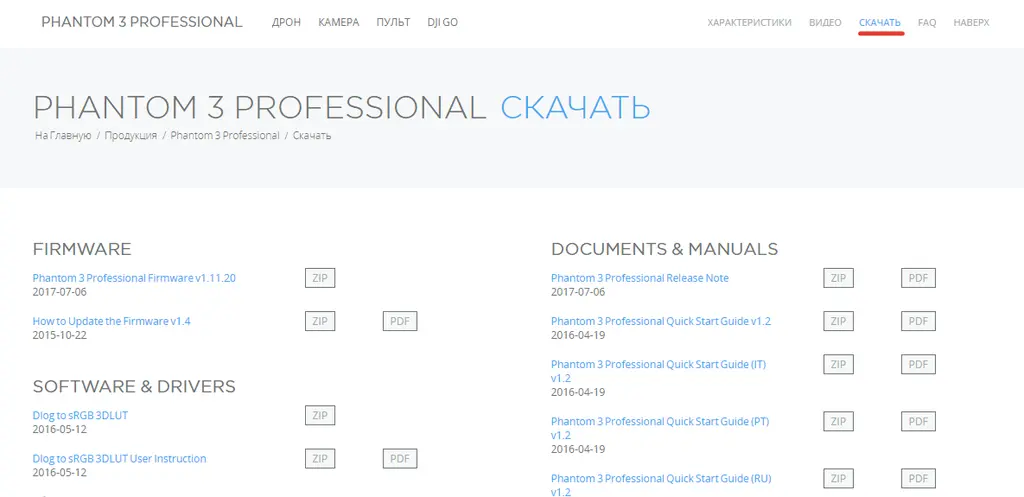Image resolution: width=1024 pixels, height=497 pixels.
Task: Download PDF for Dlog to sRGB 3DLUT User Instruction
Action: (x=399, y=459)
